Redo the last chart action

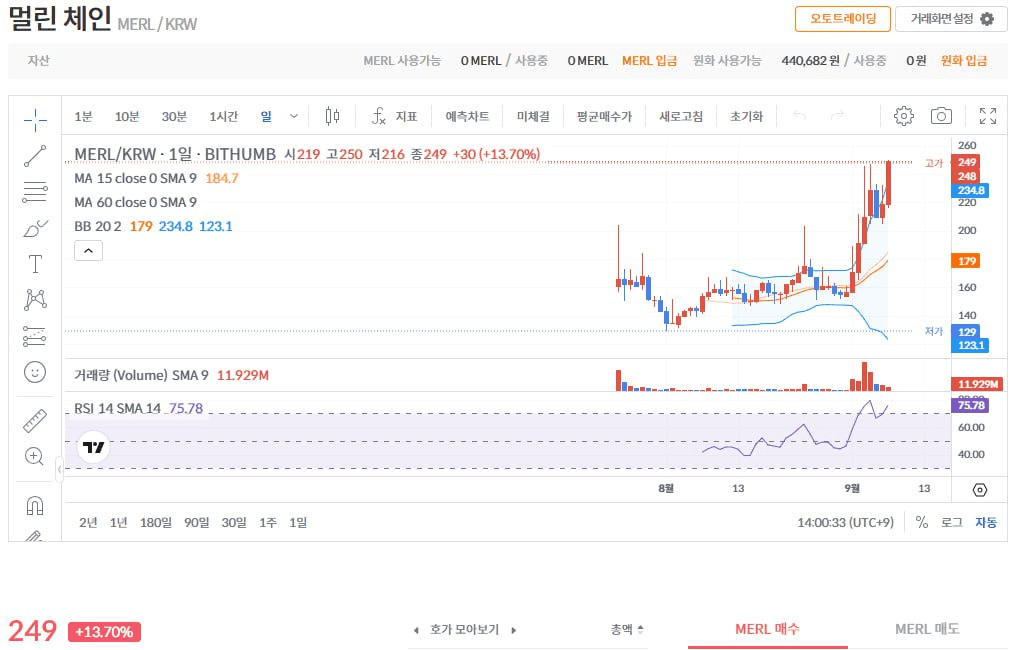[837, 115]
